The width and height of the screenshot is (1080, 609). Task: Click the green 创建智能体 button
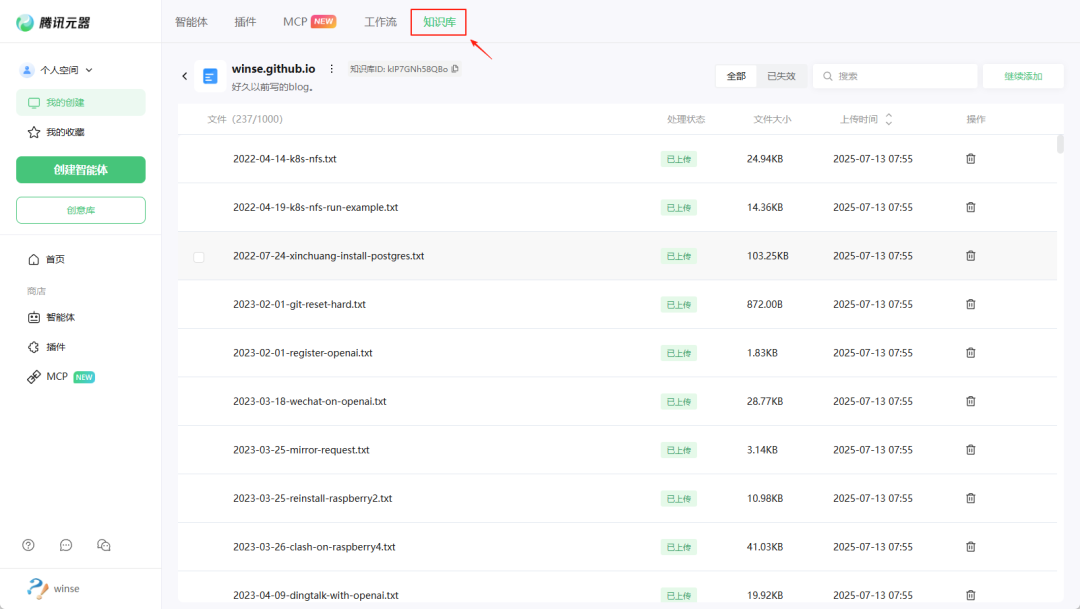pos(80,170)
